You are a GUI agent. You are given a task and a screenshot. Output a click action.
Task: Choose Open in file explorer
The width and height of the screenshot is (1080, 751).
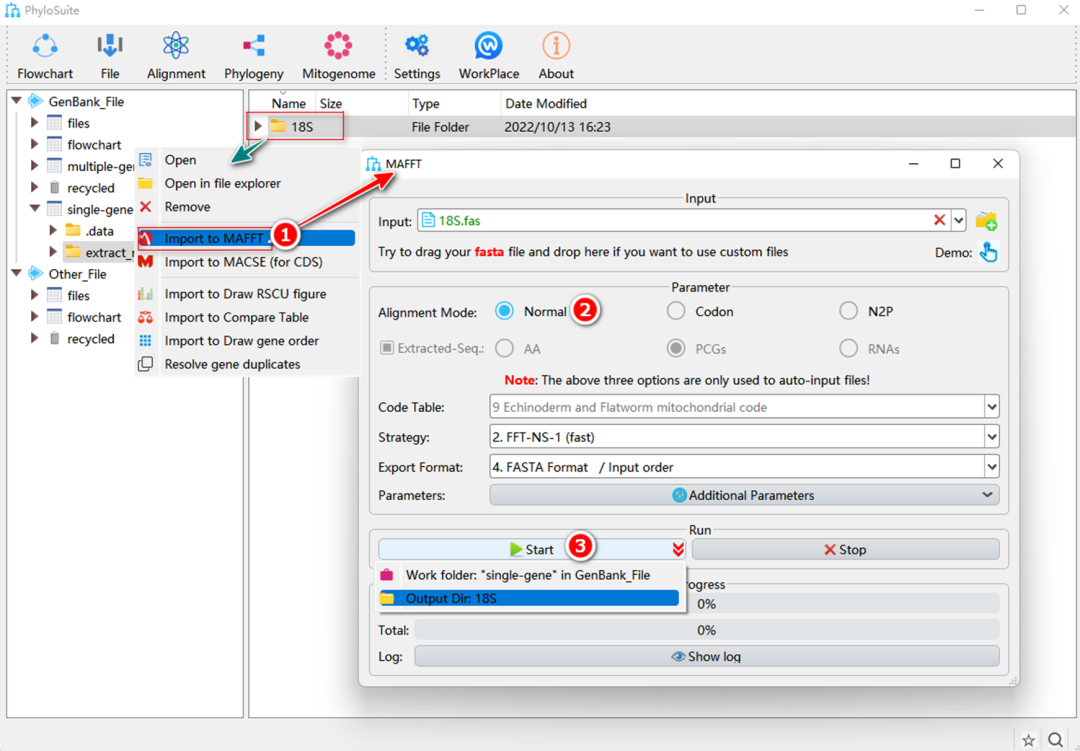point(222,183)
